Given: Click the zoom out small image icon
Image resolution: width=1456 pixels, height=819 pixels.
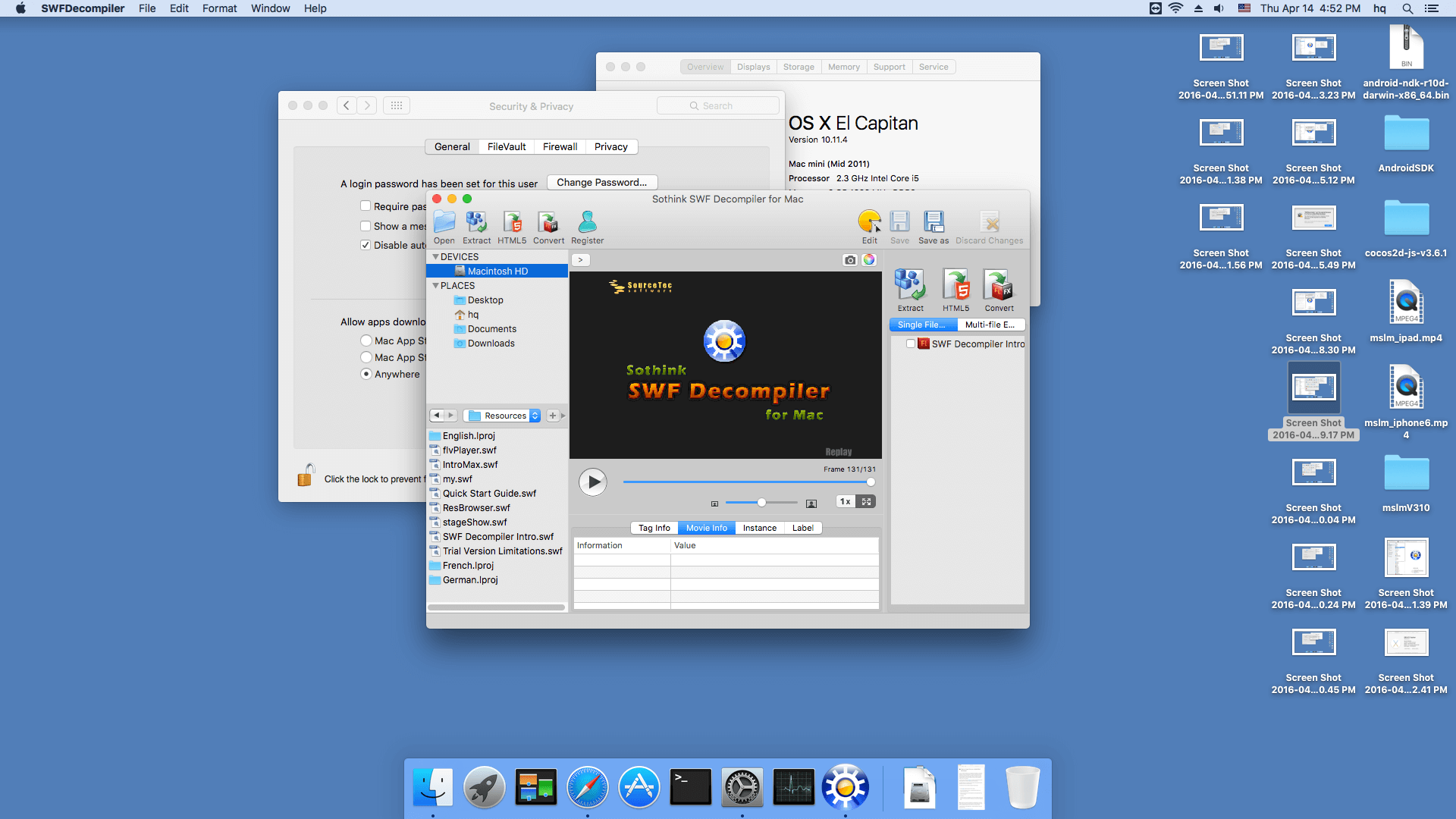Looking at the screenshot, I should 714,504.
